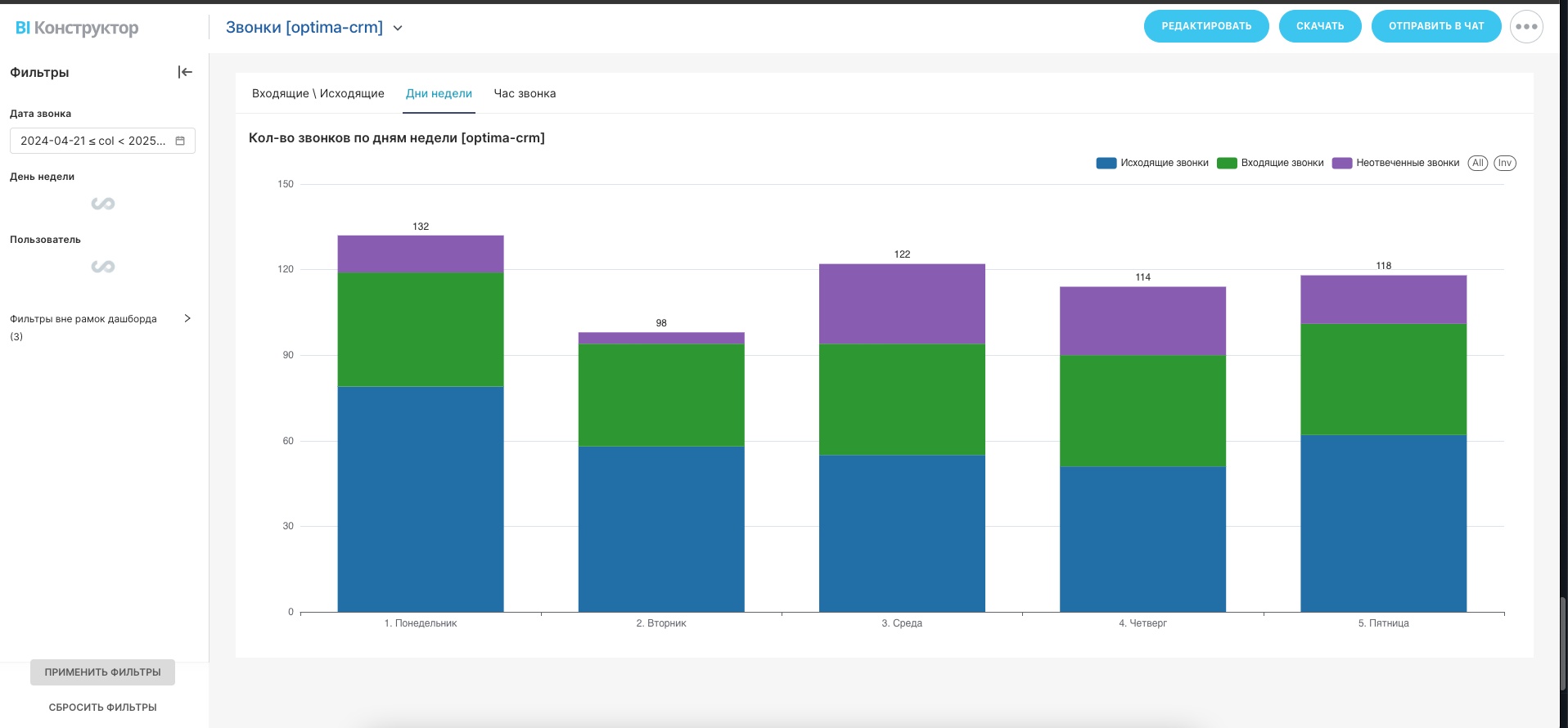Expand Фильтры вне рамок дашборда

coord(187,318)
